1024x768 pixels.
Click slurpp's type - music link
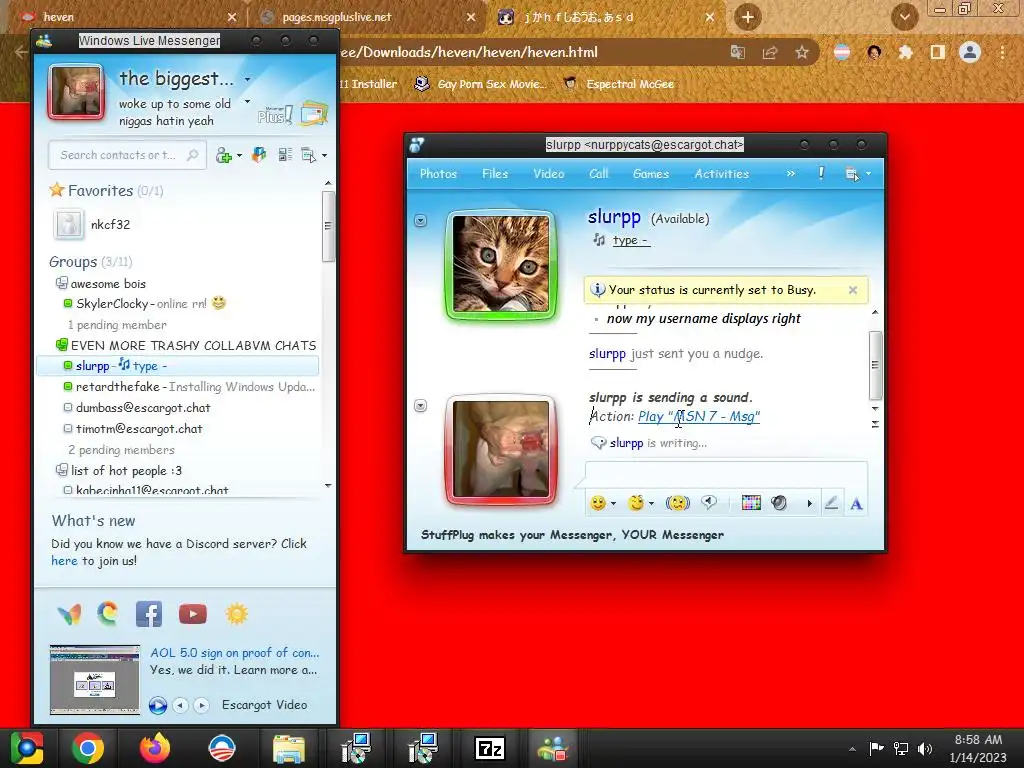point(630,240)
